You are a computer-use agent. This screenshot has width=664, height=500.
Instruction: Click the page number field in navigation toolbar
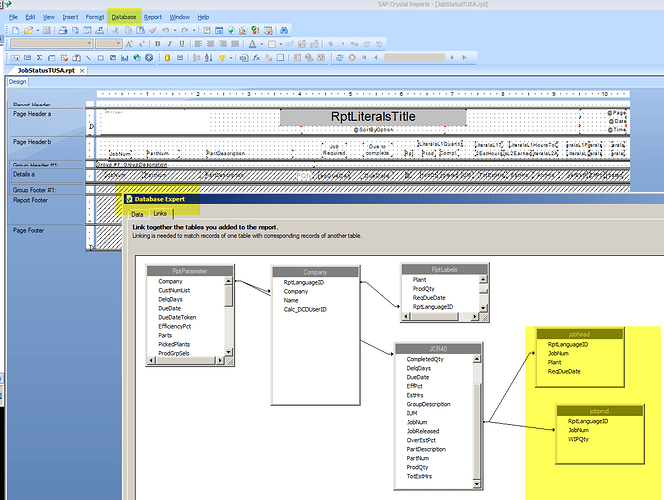pos(415,58)
